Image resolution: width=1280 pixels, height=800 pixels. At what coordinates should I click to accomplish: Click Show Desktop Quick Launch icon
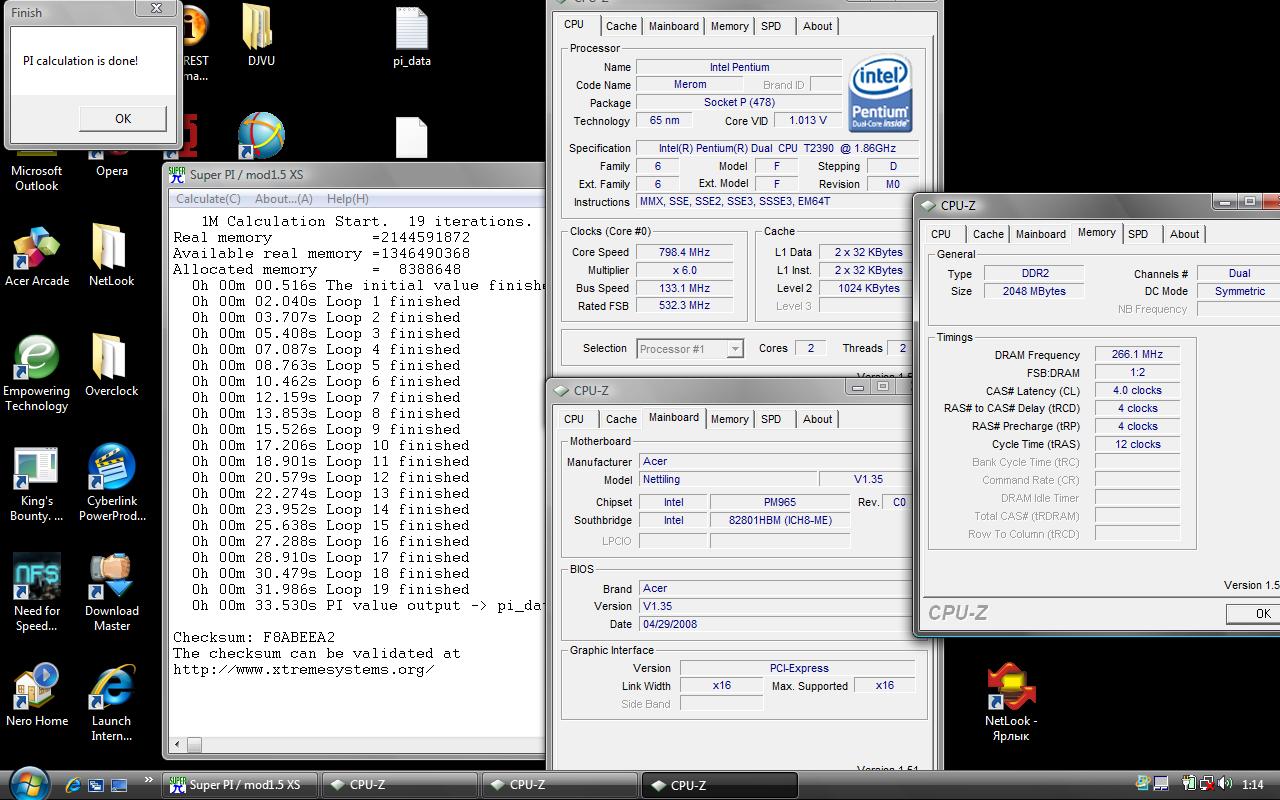[x=119, y=785]
